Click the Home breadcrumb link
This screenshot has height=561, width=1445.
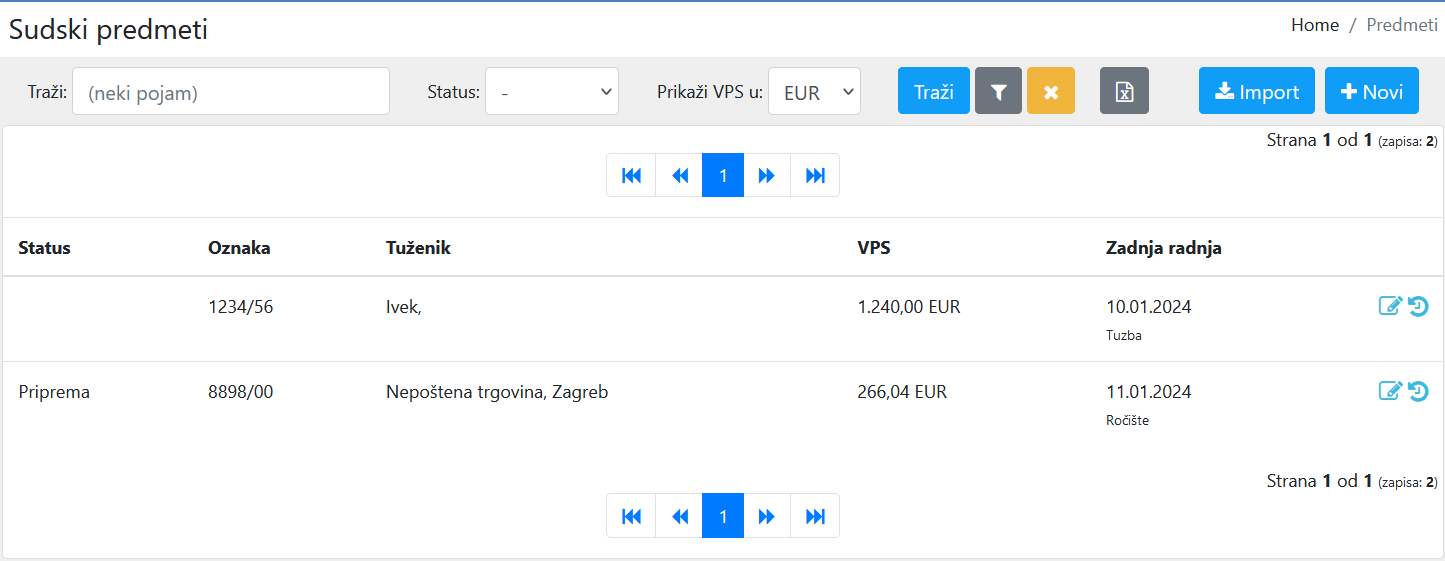coord(1314,25)
